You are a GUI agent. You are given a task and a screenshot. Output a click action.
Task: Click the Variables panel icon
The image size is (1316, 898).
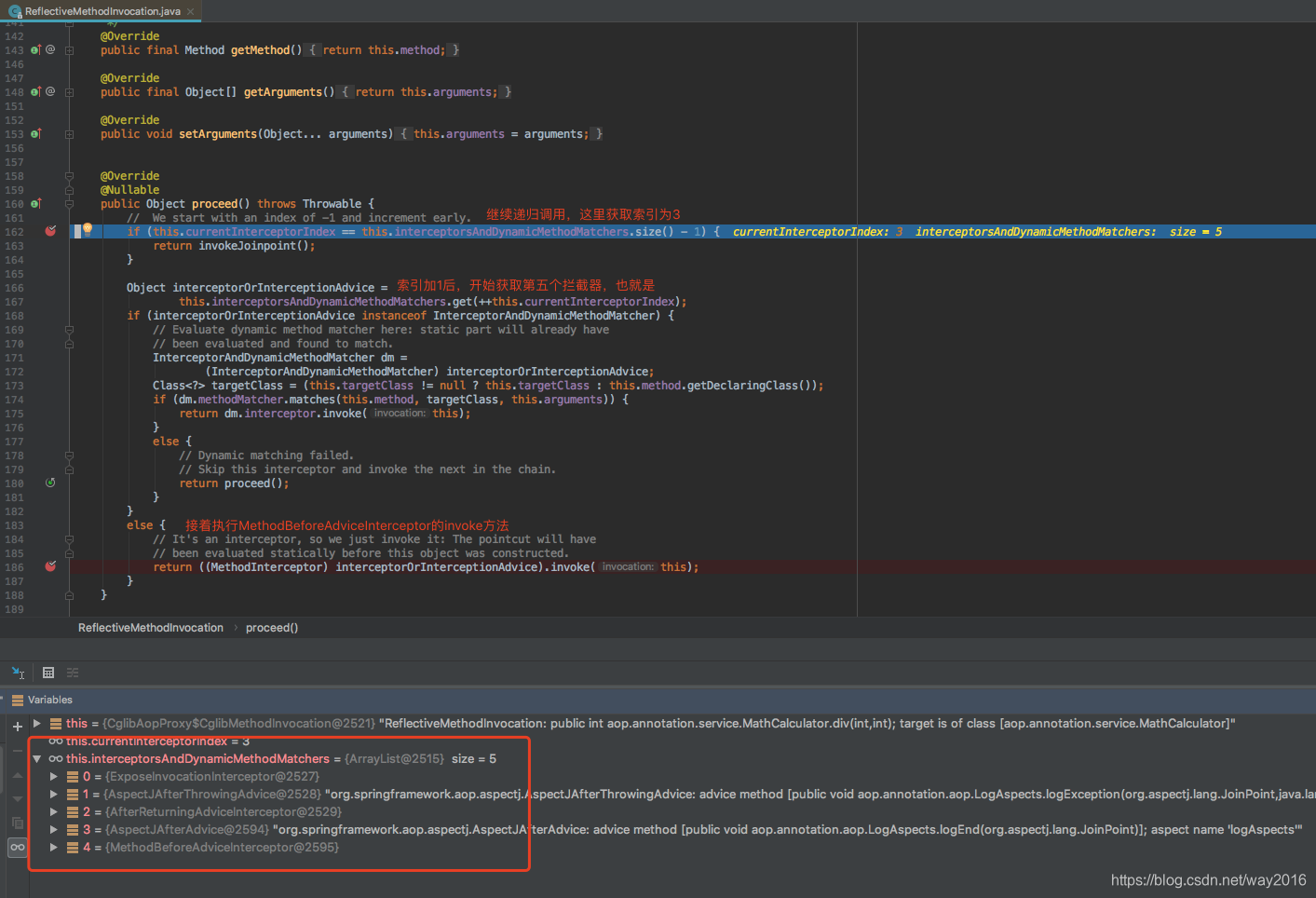[x=18, y=701]
